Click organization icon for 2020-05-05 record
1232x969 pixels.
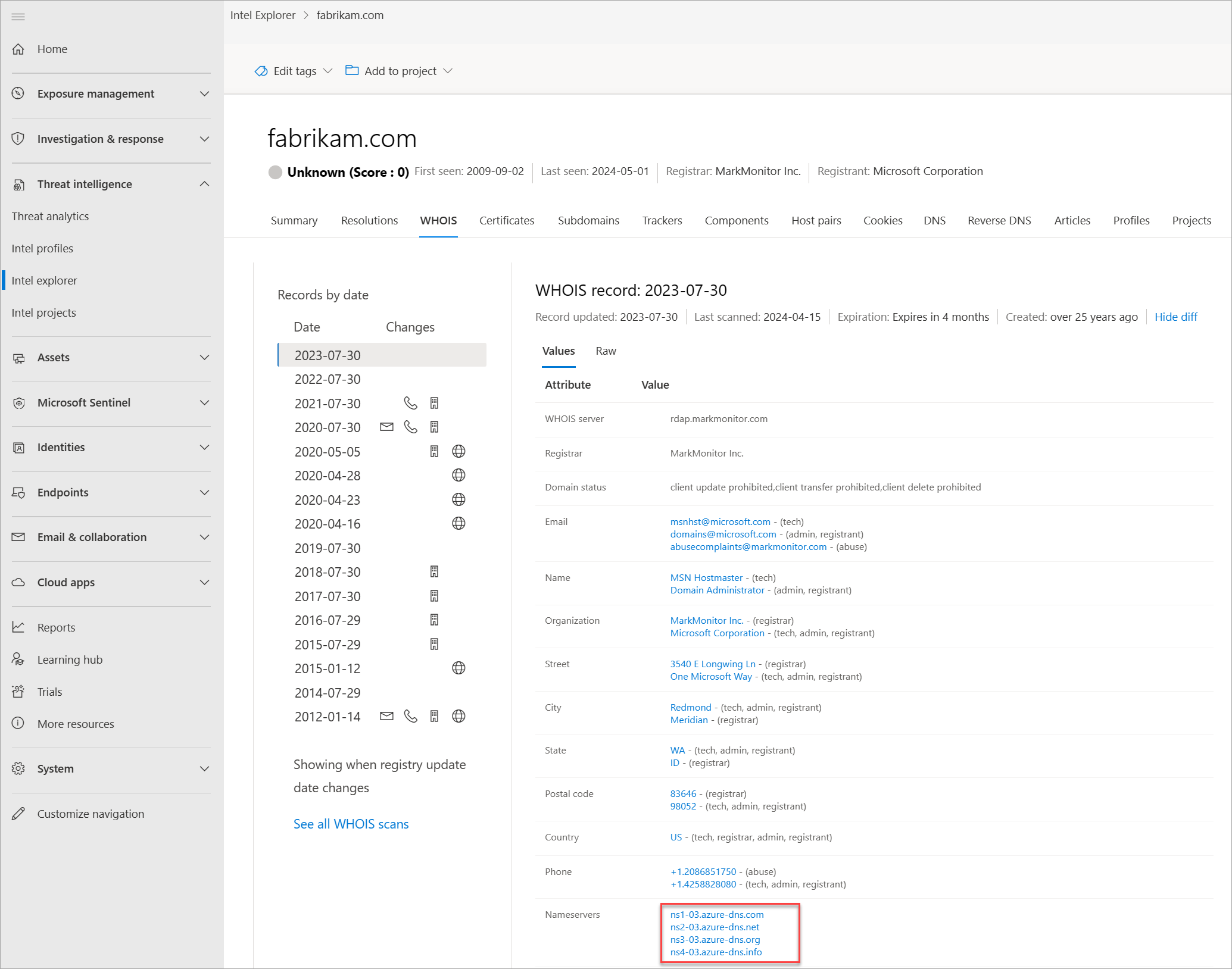[x=435, y=451]
